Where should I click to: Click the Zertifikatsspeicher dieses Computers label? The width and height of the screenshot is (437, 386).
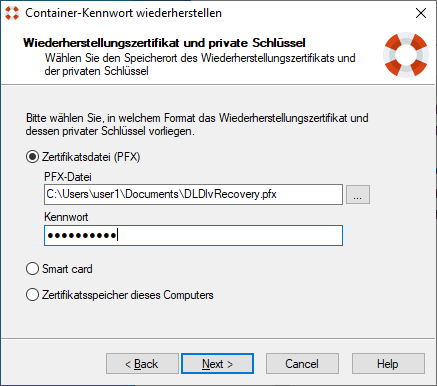coord(128,295)
